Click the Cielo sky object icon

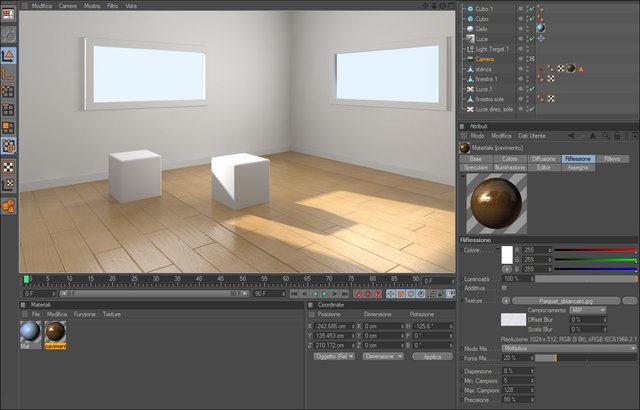click(470, 29)
